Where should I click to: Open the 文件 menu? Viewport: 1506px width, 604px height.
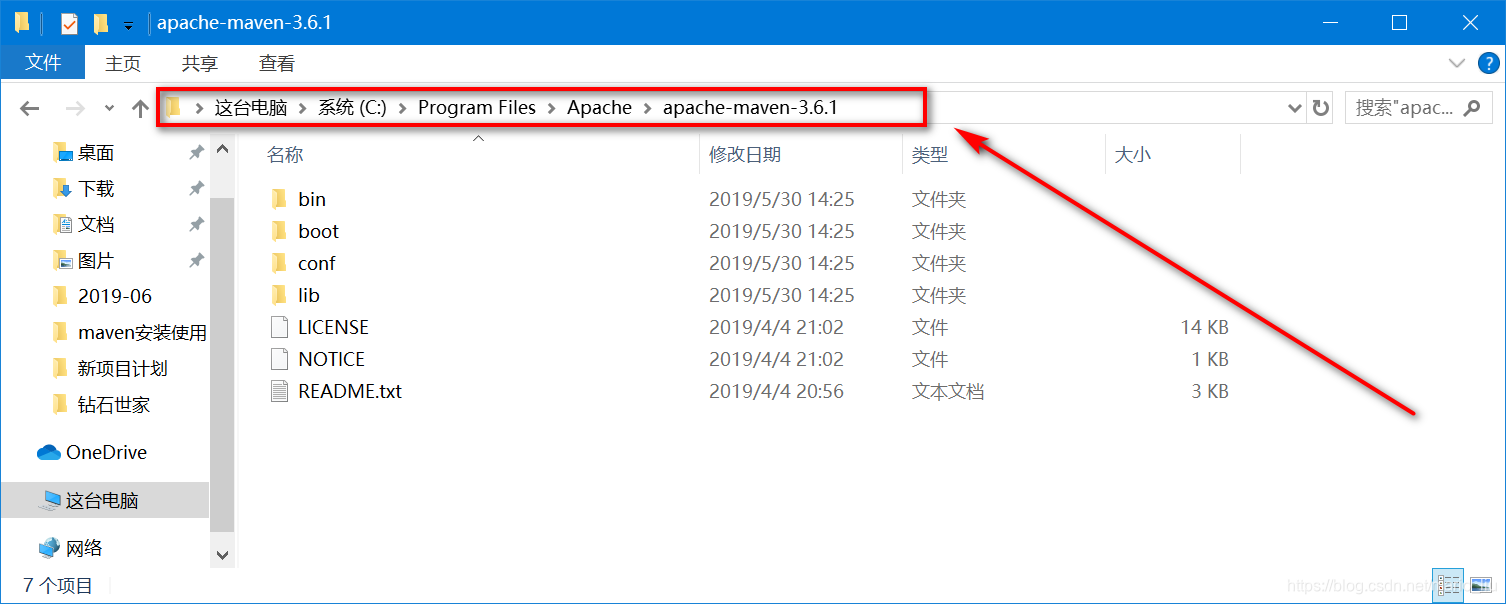point(43,63)
